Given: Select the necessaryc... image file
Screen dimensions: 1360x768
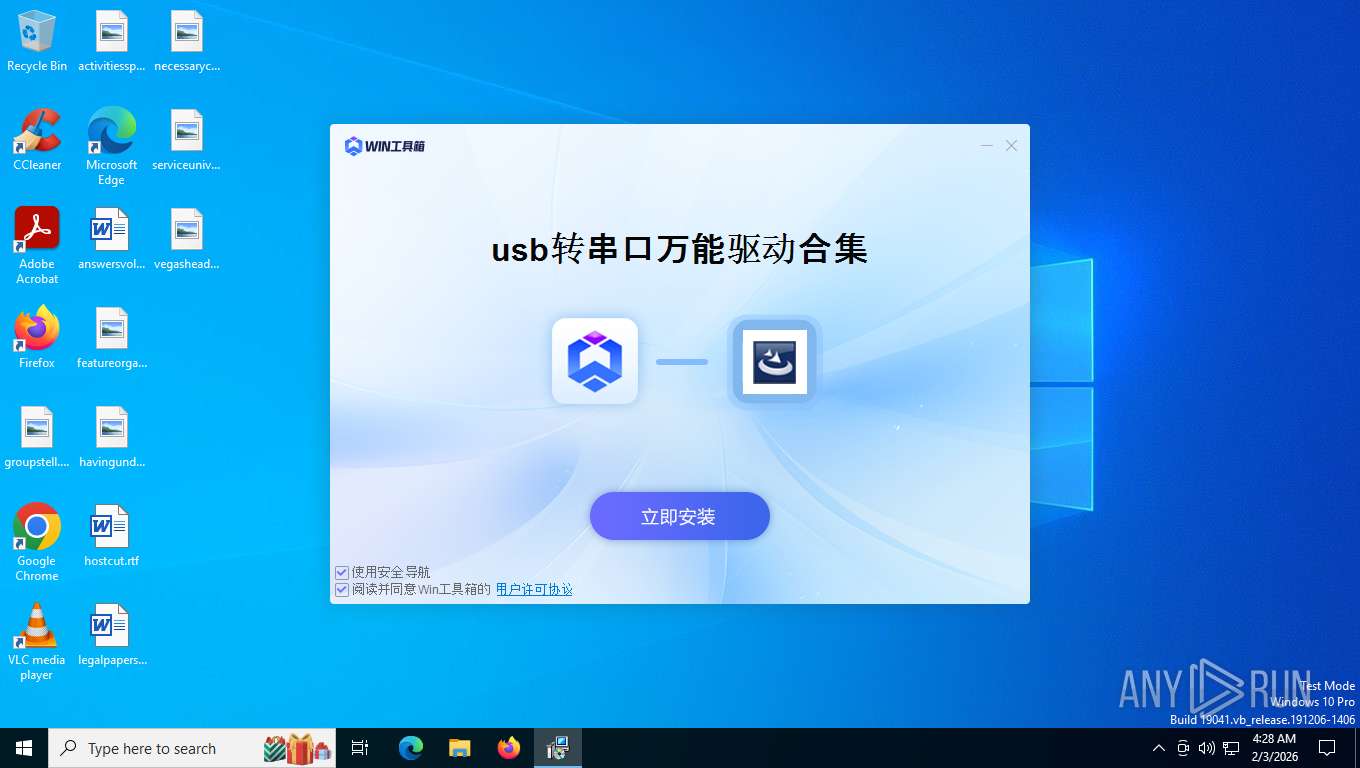Looking at the screenshot, I should click(x=187, y=42).
